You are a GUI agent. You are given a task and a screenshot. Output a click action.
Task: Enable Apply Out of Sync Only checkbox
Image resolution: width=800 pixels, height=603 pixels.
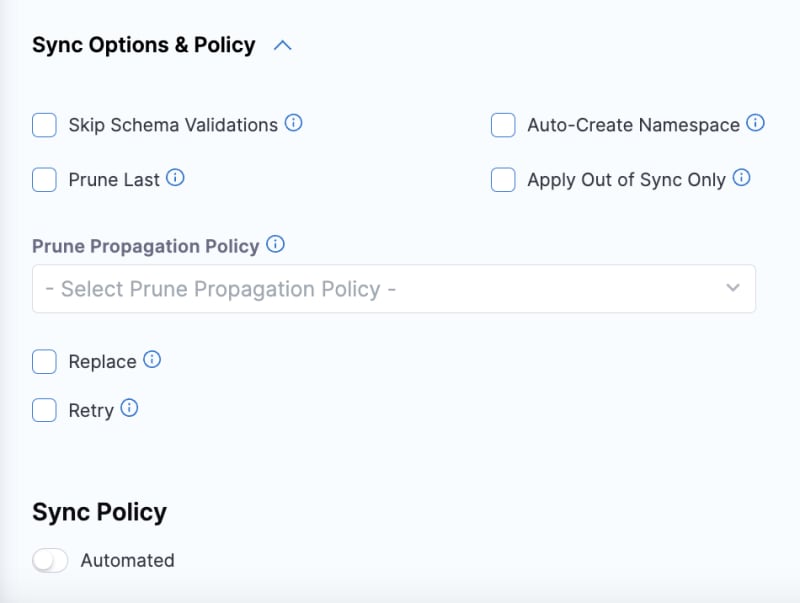tap(502, 180)
